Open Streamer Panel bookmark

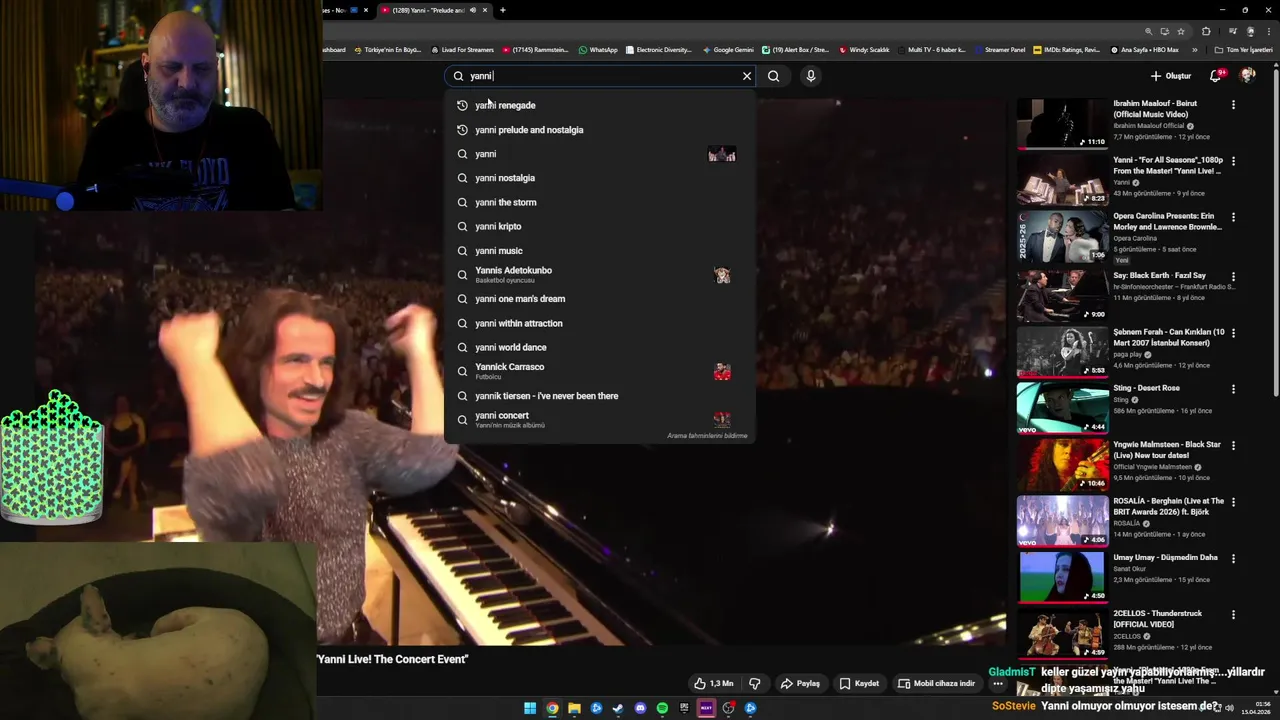1000,49
